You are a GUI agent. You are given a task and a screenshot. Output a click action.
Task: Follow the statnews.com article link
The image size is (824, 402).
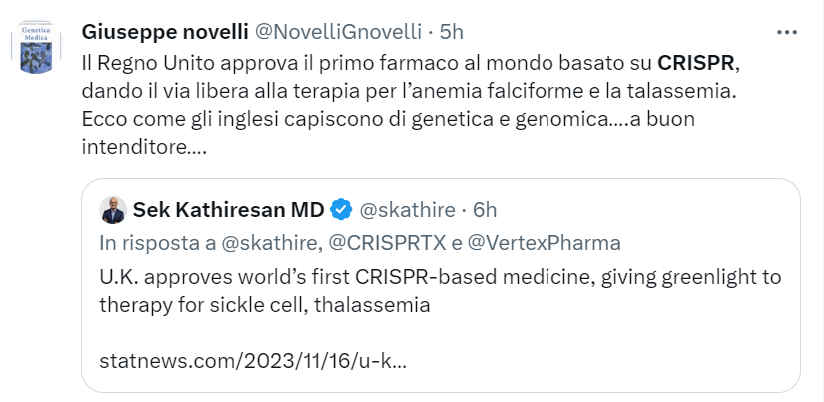(254, 358)
